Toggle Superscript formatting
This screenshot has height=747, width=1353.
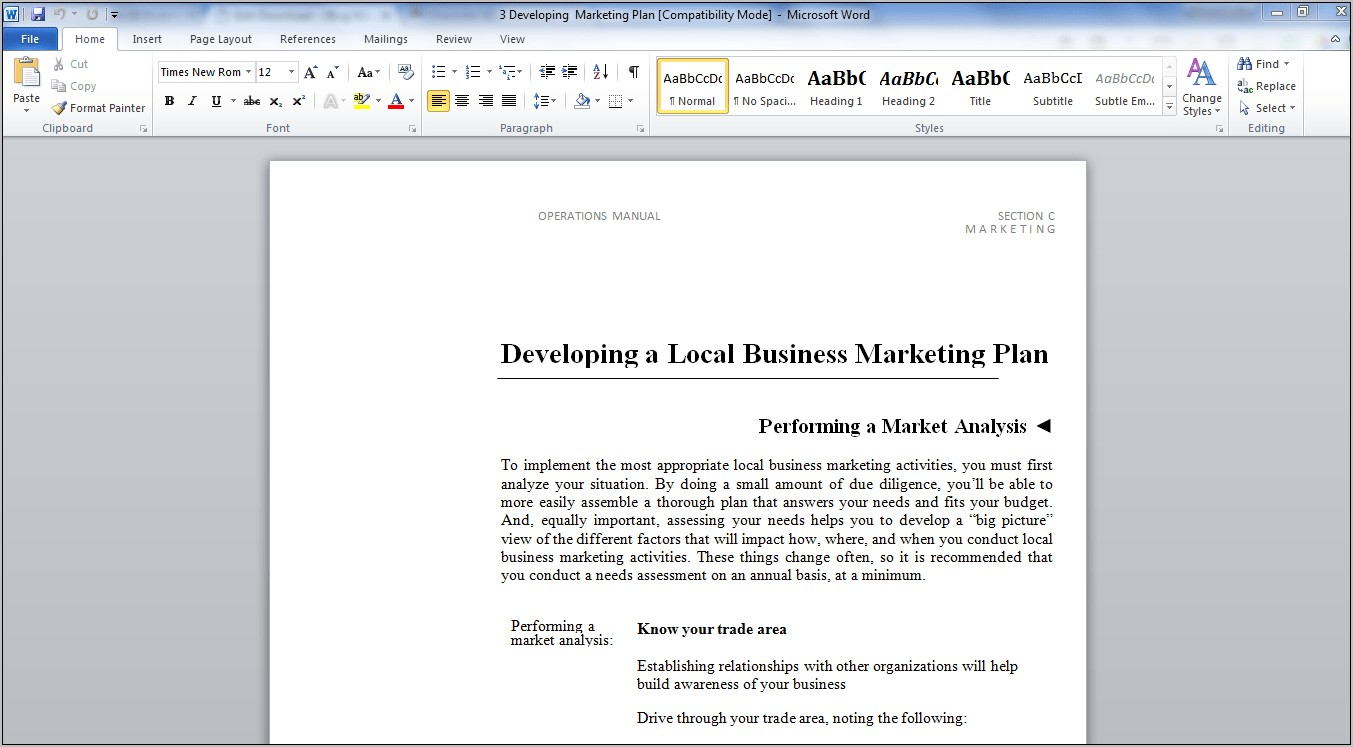tap(298, 101)
